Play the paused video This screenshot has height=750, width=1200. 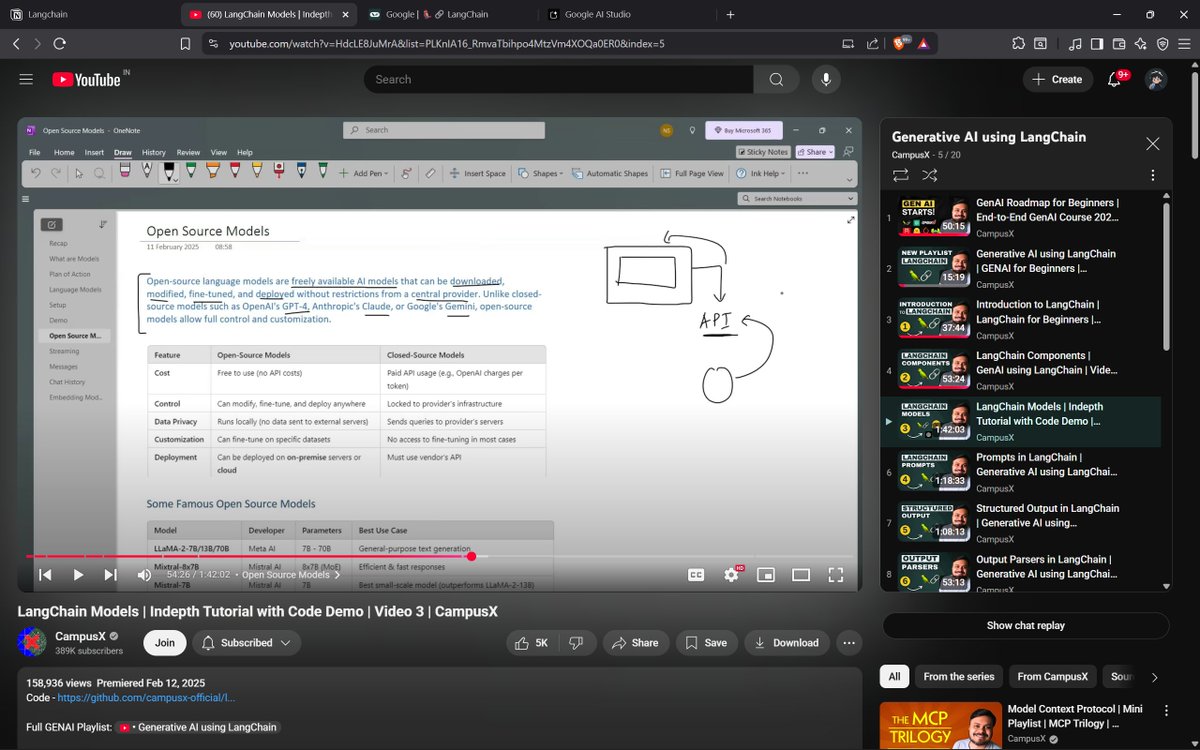[x=78, y=575]
